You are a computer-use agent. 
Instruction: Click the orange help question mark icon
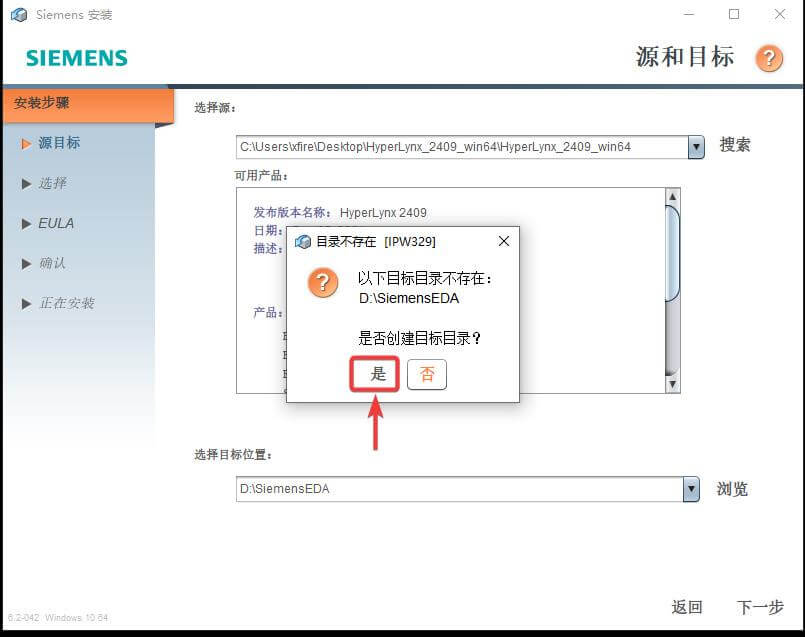pyautogui.click(x=769, y=58)
